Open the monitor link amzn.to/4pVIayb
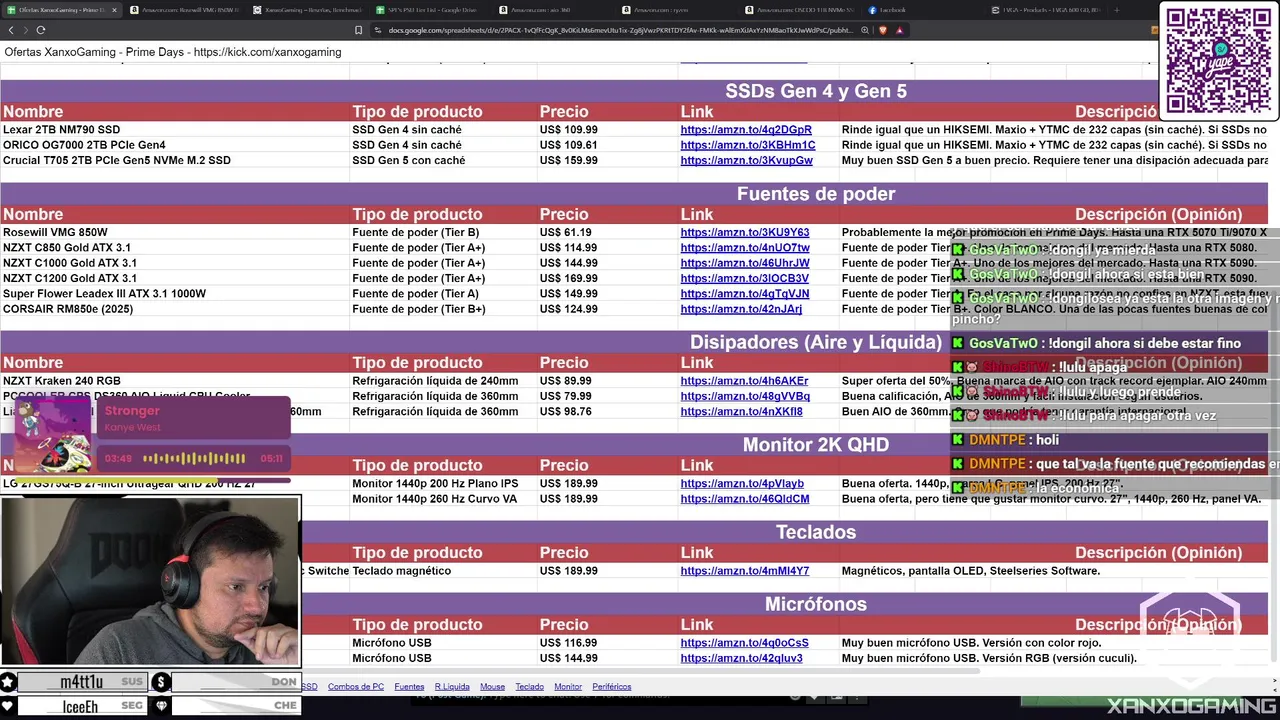Viewport: 1280px width, 720px height. 742,483
